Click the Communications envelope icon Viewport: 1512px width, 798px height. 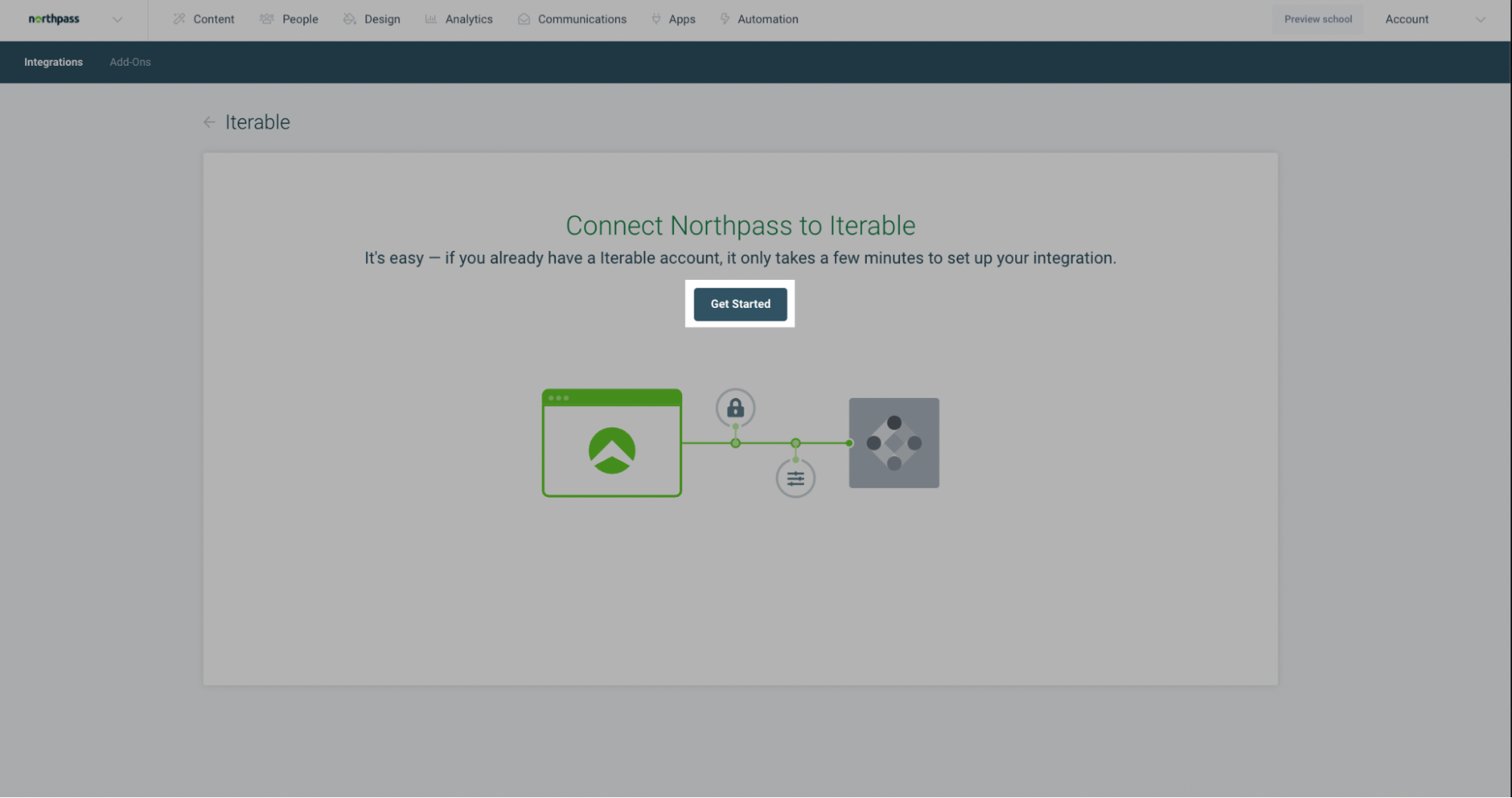tap(524, 19)
